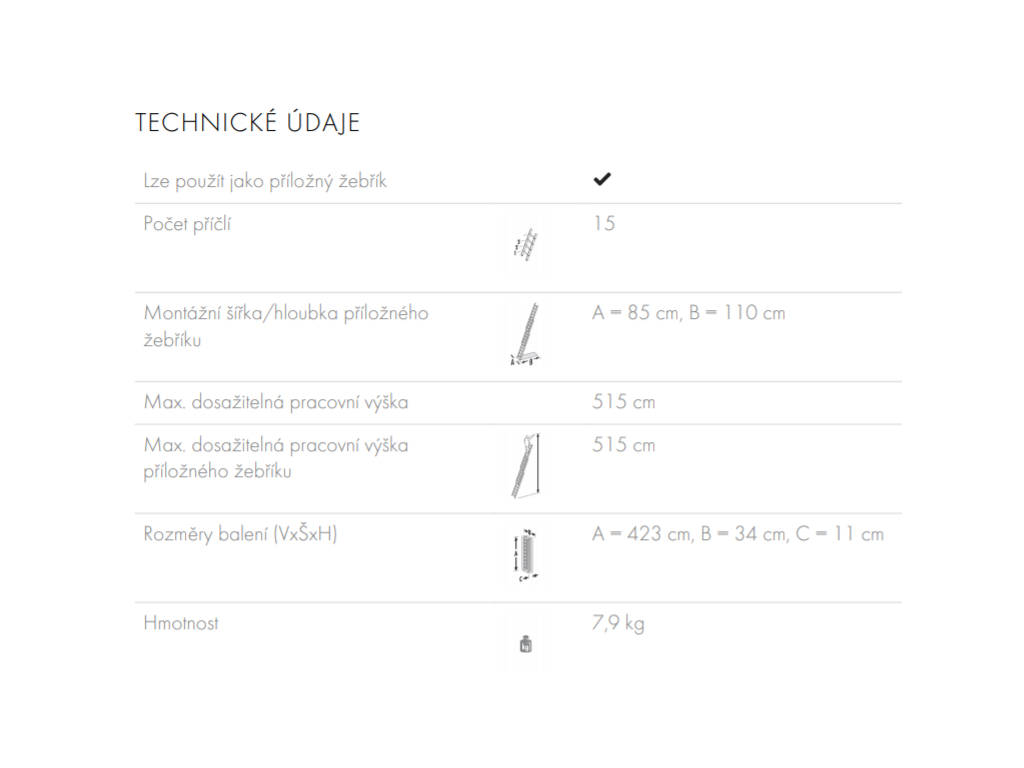Screen dimensions: 1024x768
Task: Click the leaning ladder width/depth icon
Action: point(526,334)
